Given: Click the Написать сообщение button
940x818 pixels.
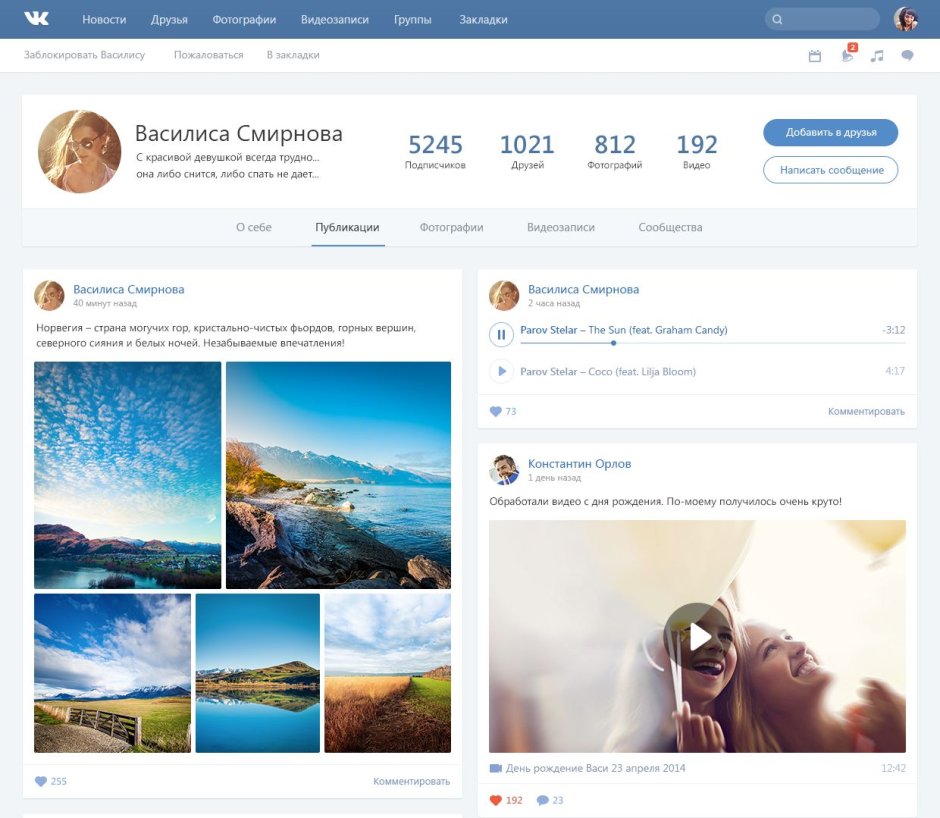Looking at the screenshot, I should (x=830, y=170).
